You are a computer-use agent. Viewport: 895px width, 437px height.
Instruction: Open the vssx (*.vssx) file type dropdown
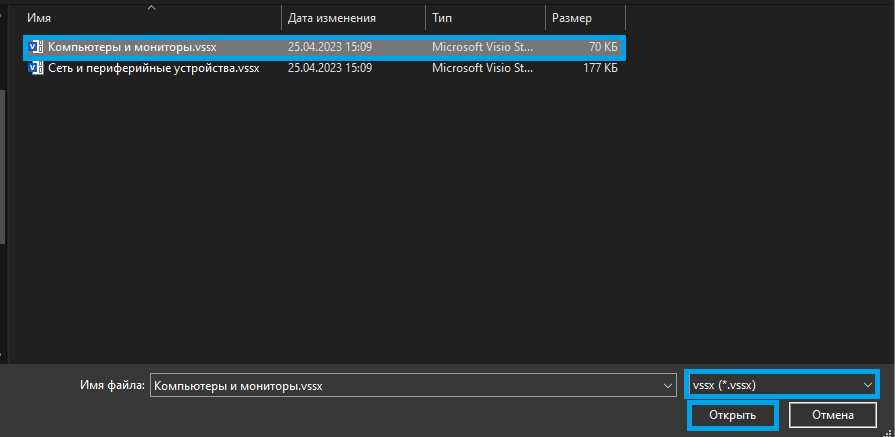coord(781,385)
